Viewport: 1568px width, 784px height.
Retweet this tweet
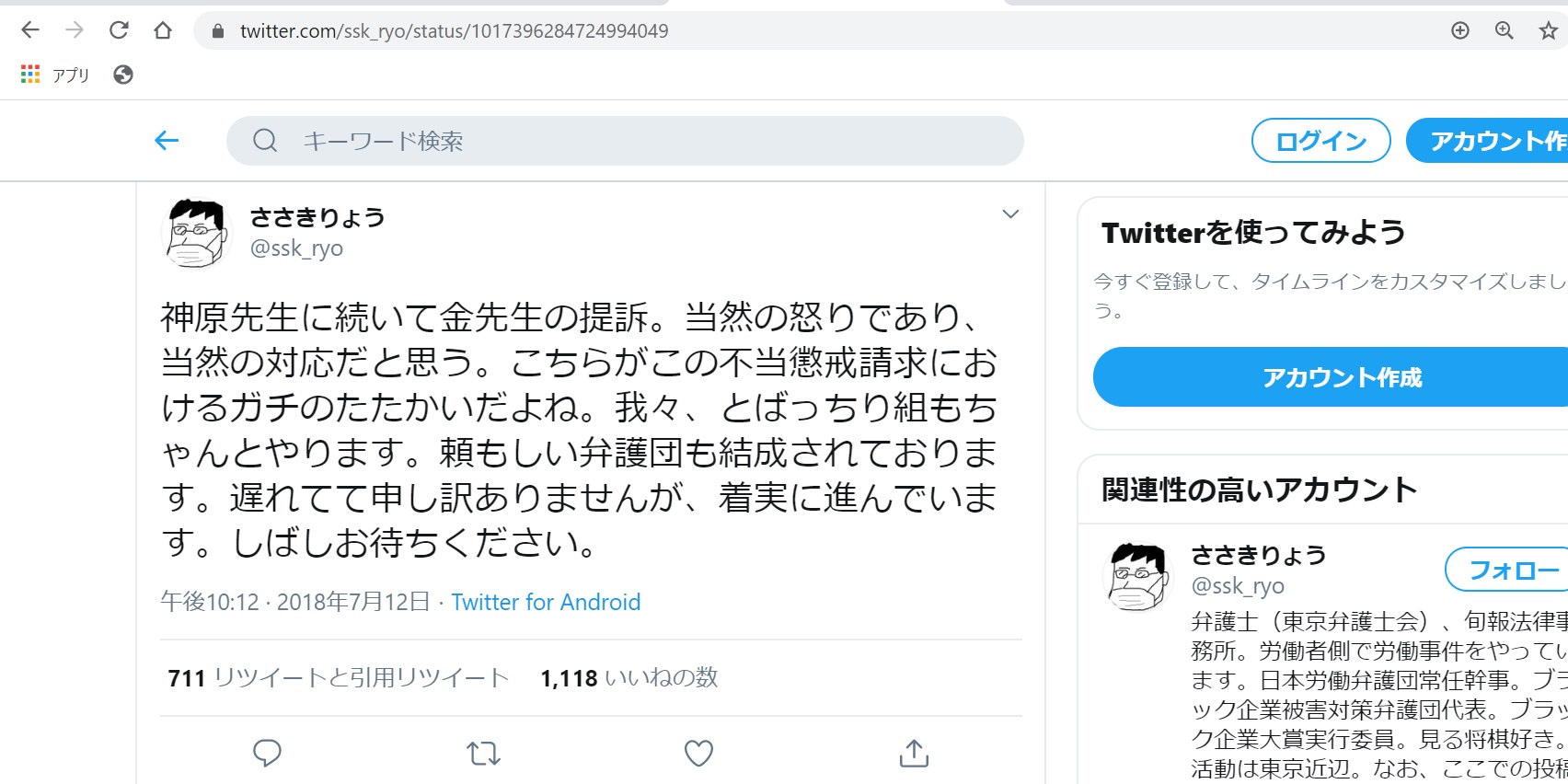coord(483,754)
